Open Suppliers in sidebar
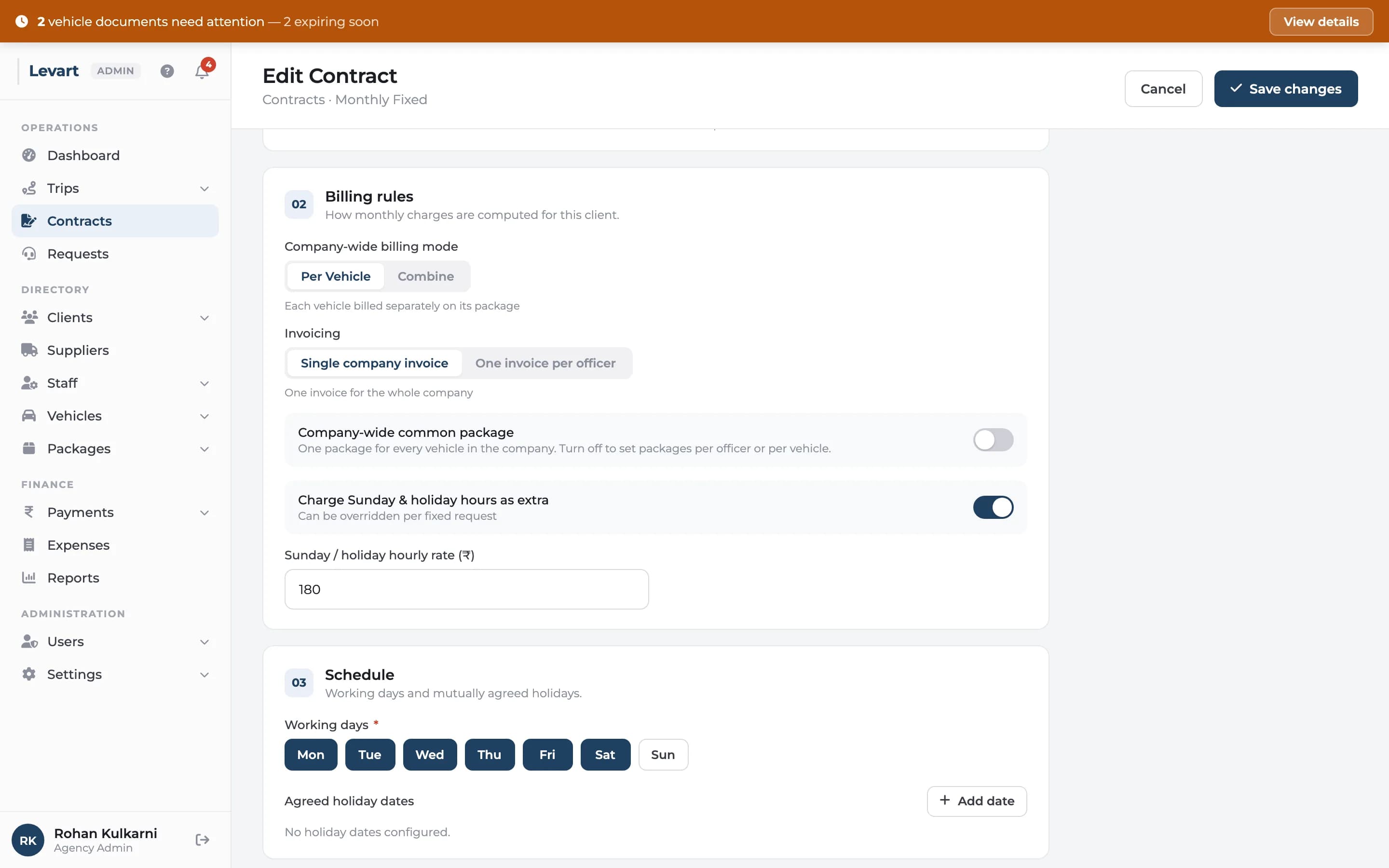 point(115,350)
